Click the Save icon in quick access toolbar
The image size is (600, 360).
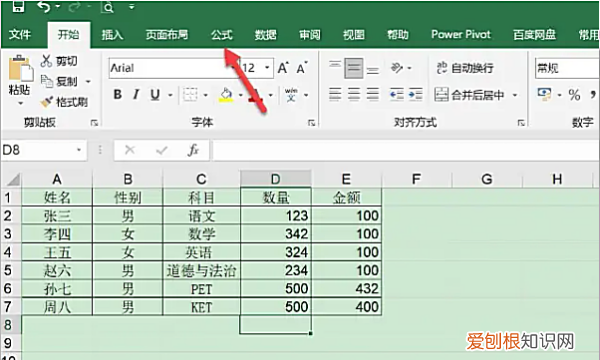point(18,6)
